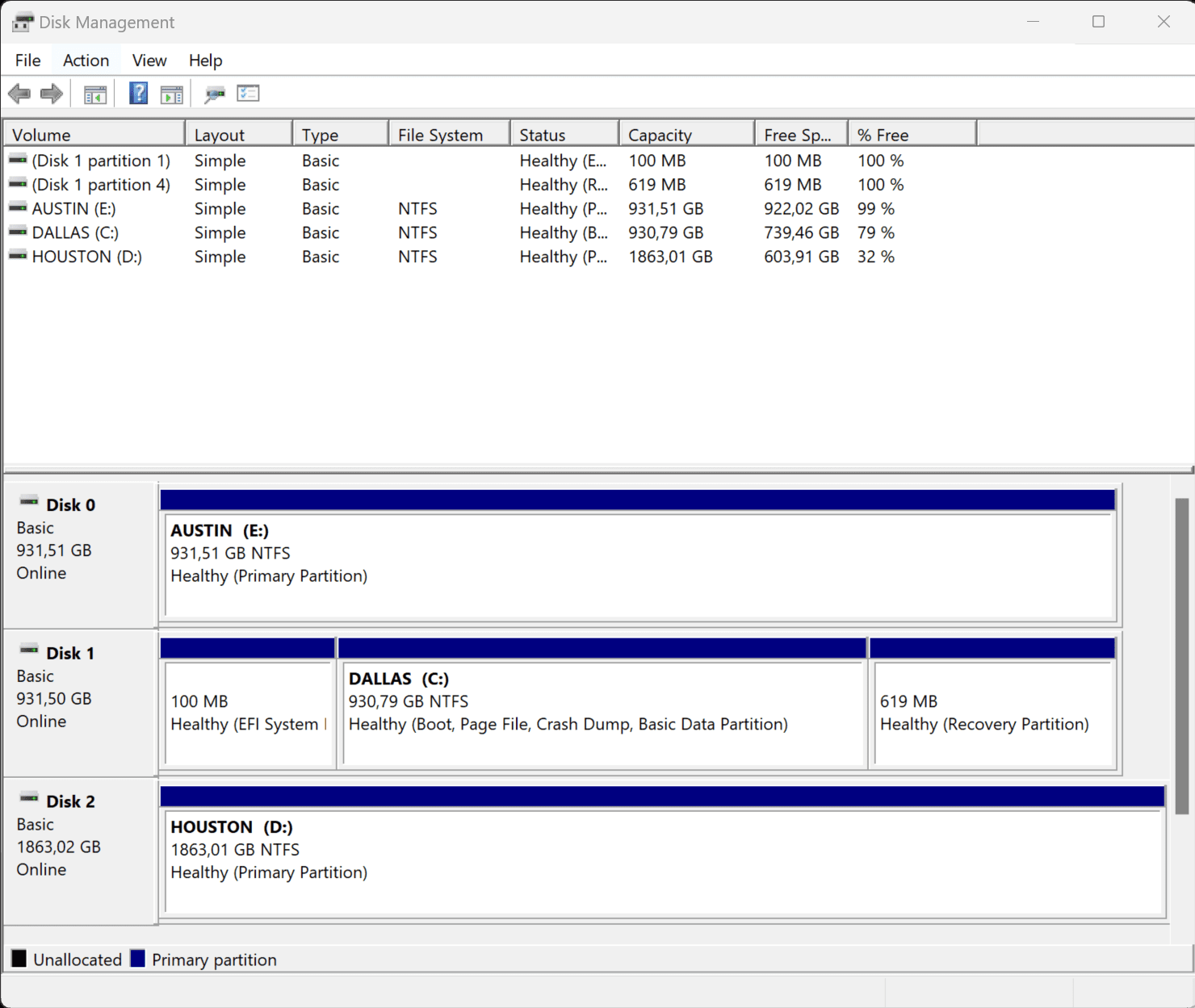Open the File menu
Viewport: 1195px width, 1008px height.
coord(27,61)
